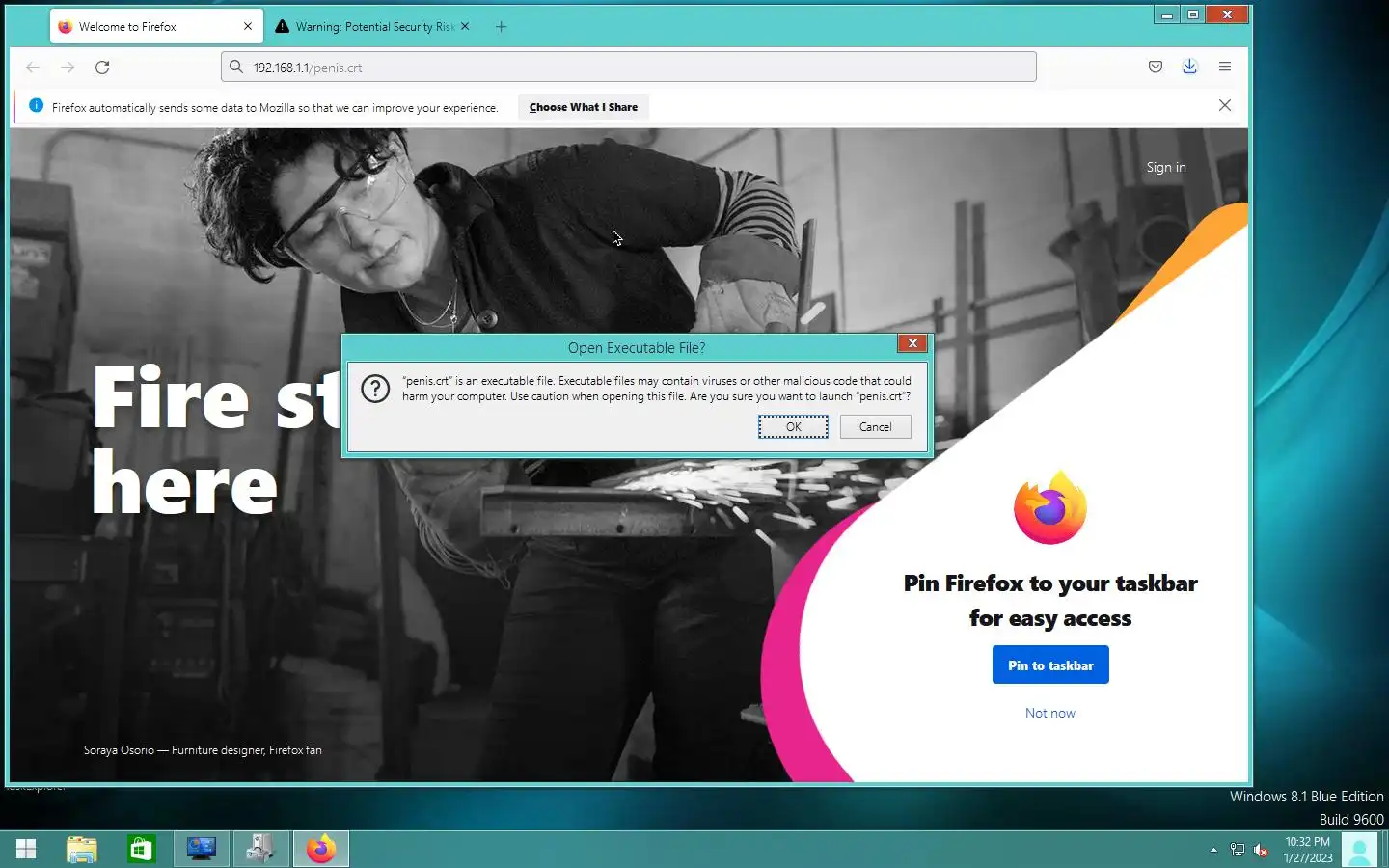Open the installer taskbar app icon
Image resolution: width=1389 pixels, height=868 pixels.
click(260, 849)
